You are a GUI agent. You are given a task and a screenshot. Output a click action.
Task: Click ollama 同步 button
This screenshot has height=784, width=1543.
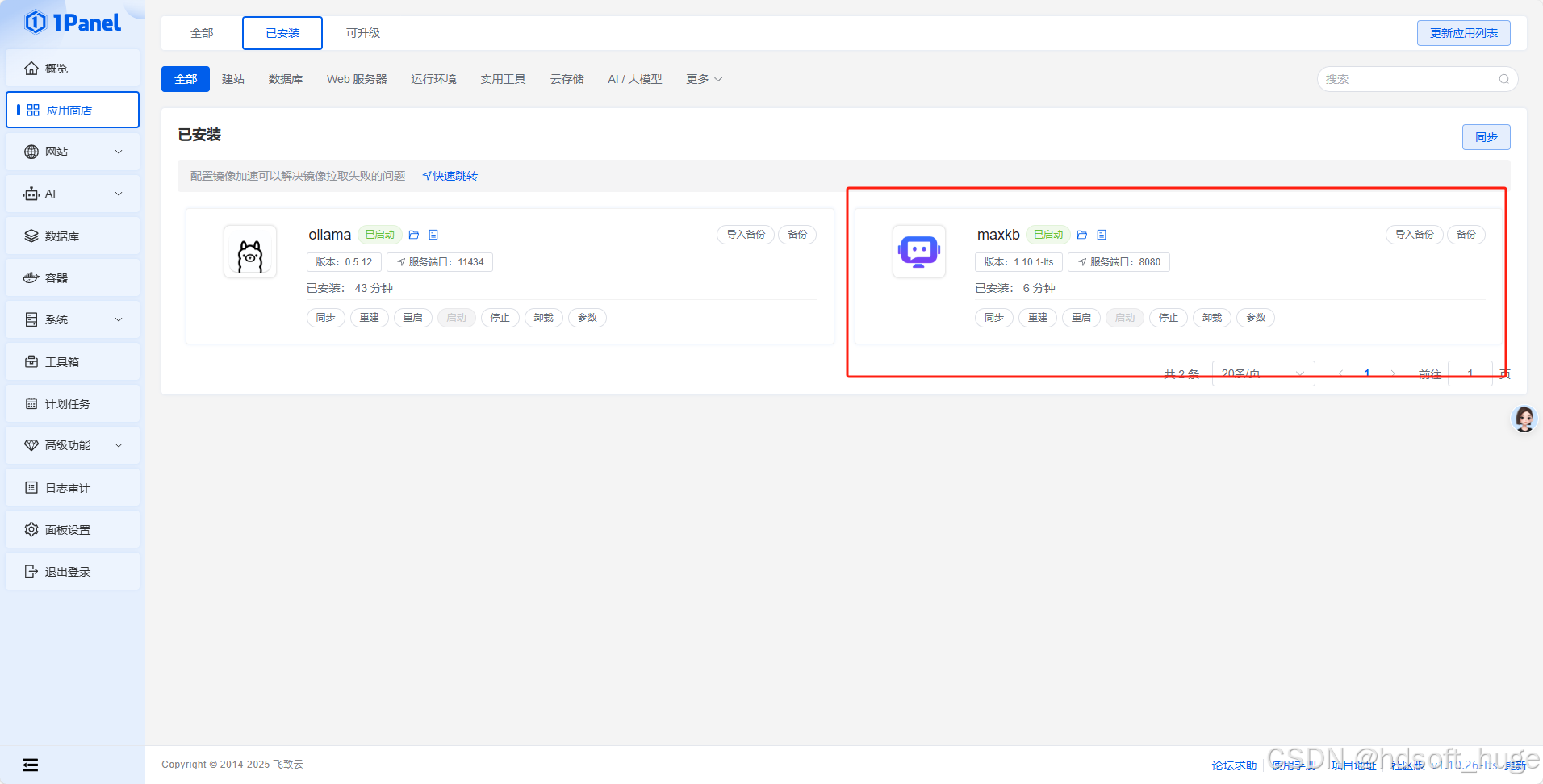click(x=326, y=318)
